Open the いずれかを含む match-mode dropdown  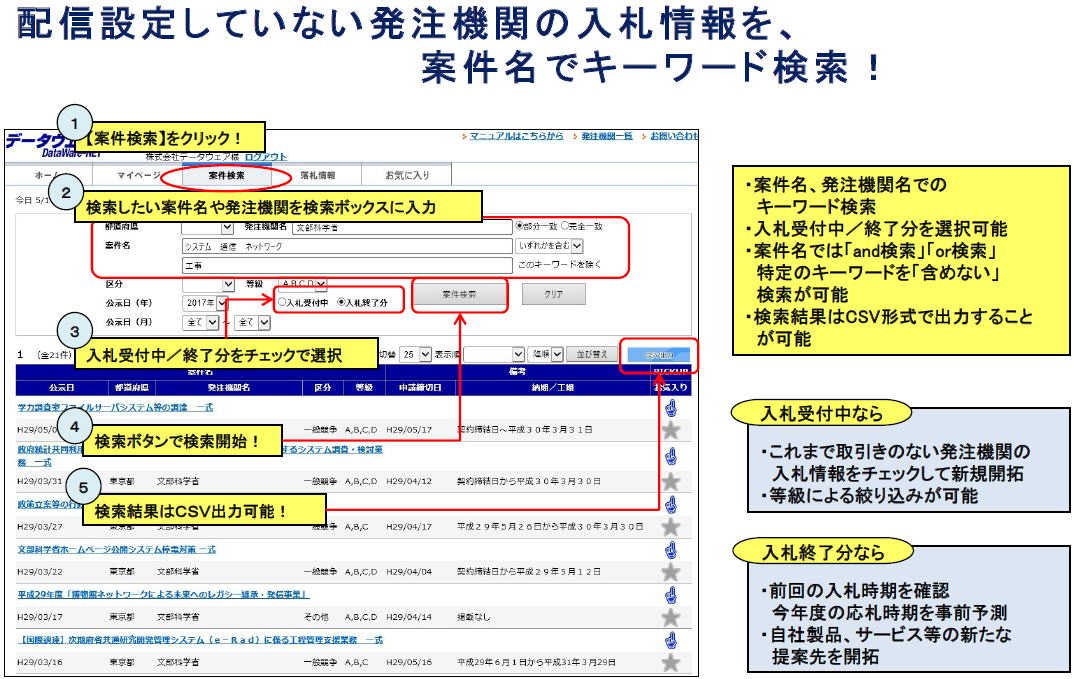pos(550,246)
